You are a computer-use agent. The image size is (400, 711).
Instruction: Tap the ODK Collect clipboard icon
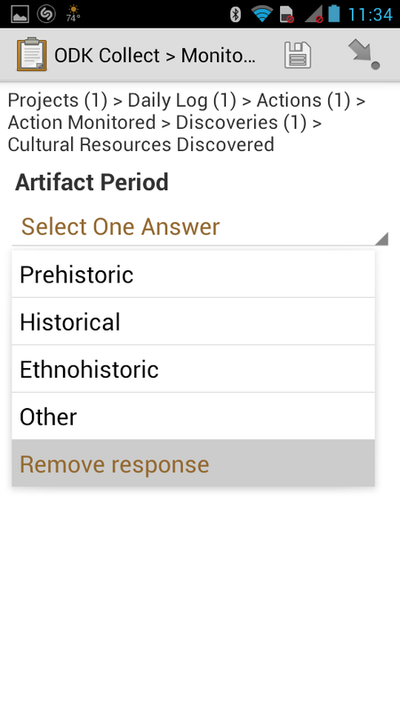coord(32,55)
